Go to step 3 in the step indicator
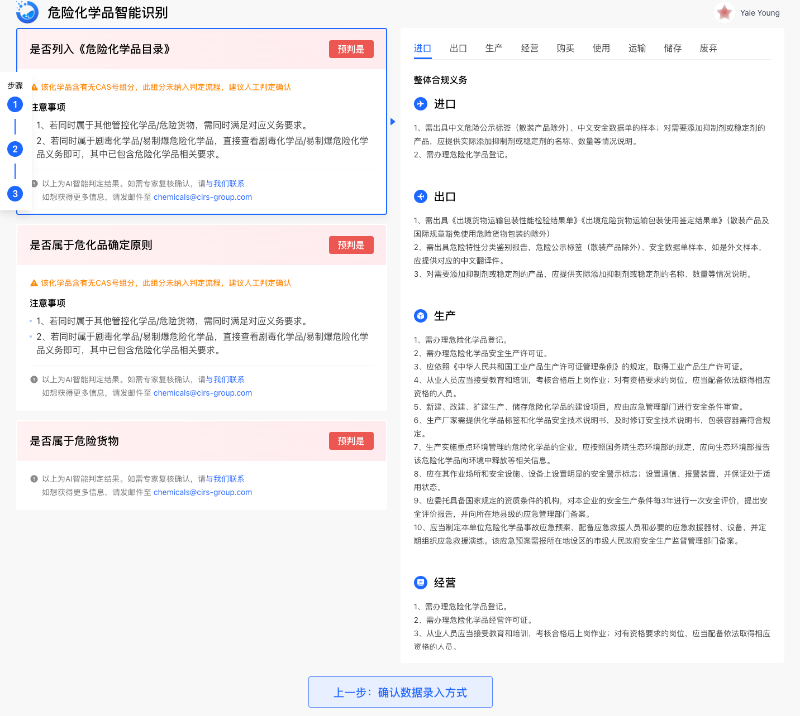Image resolution: width=800 pixels, height=716 pixels. pos(14,193)
